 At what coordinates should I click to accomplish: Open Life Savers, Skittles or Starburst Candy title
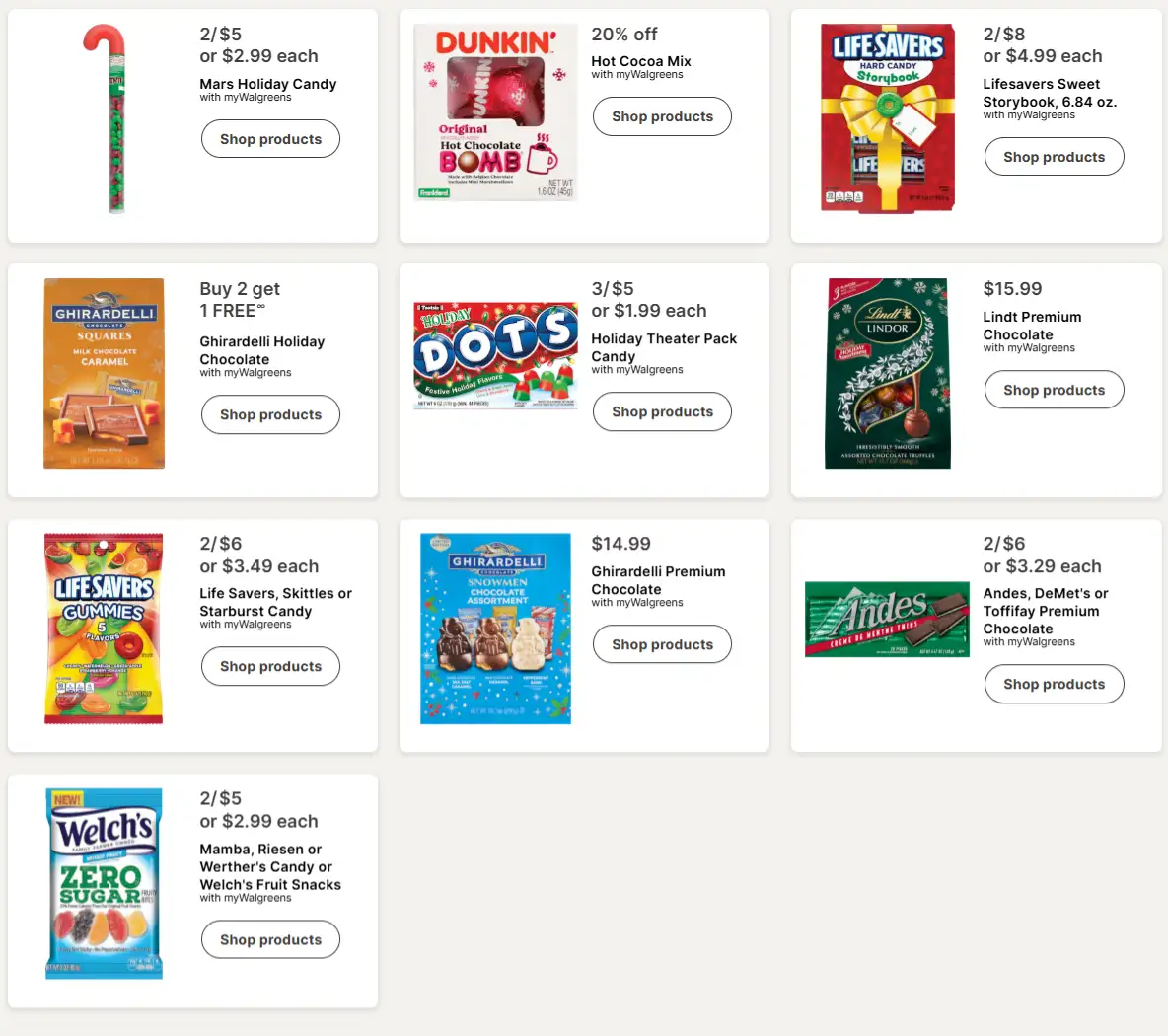[275, 602]
